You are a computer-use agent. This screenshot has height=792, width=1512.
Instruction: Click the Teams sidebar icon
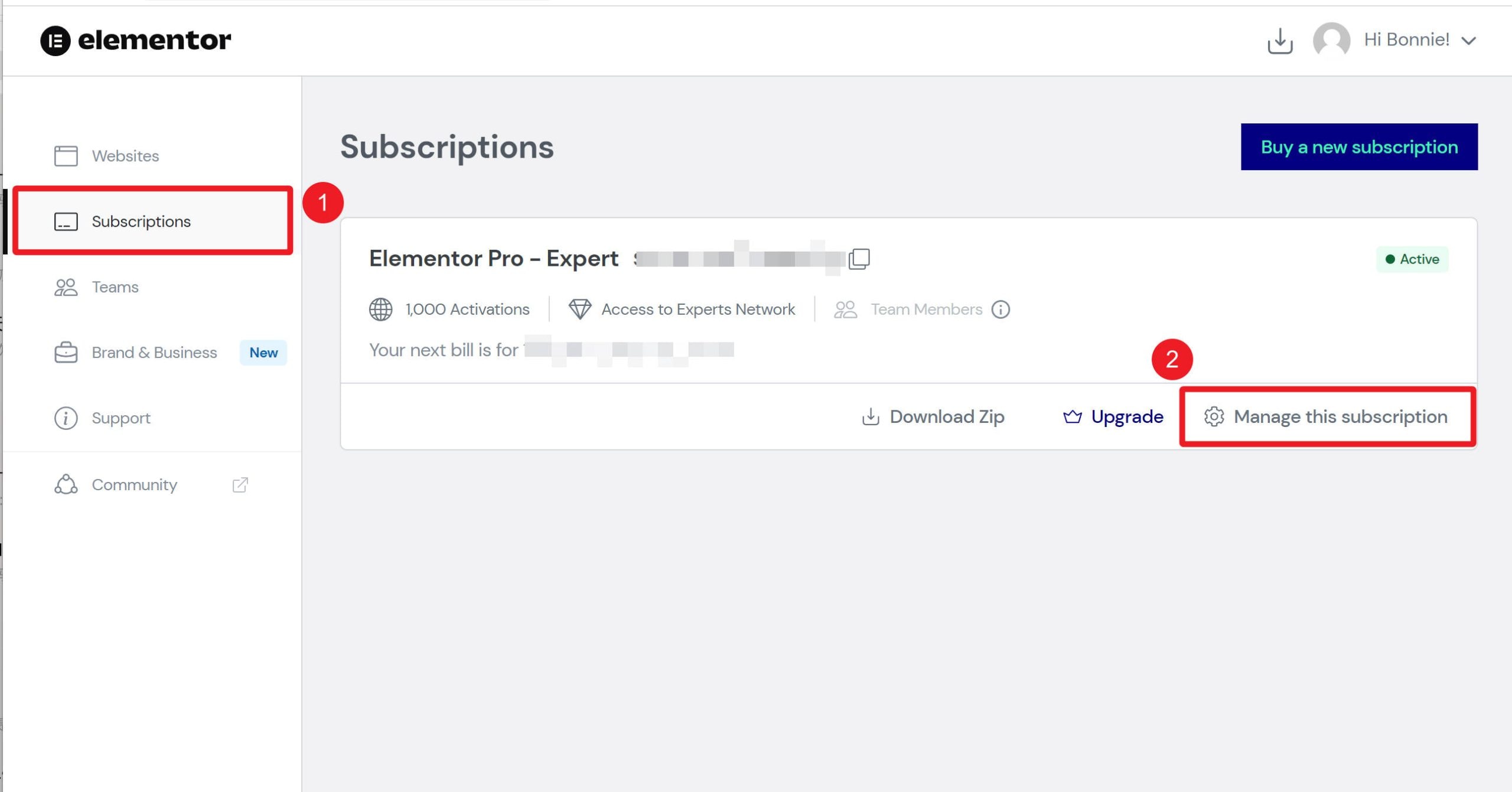(65, 287)
